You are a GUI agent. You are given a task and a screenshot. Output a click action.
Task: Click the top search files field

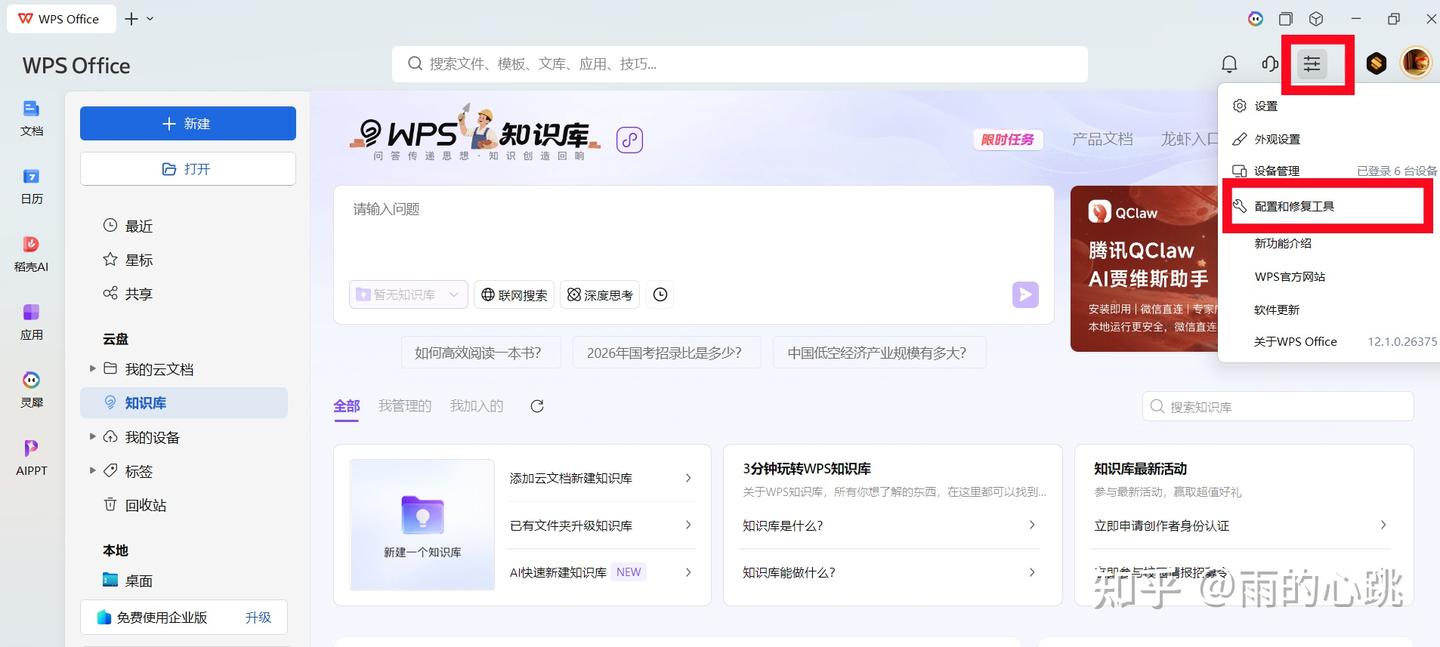click(740, 64)
